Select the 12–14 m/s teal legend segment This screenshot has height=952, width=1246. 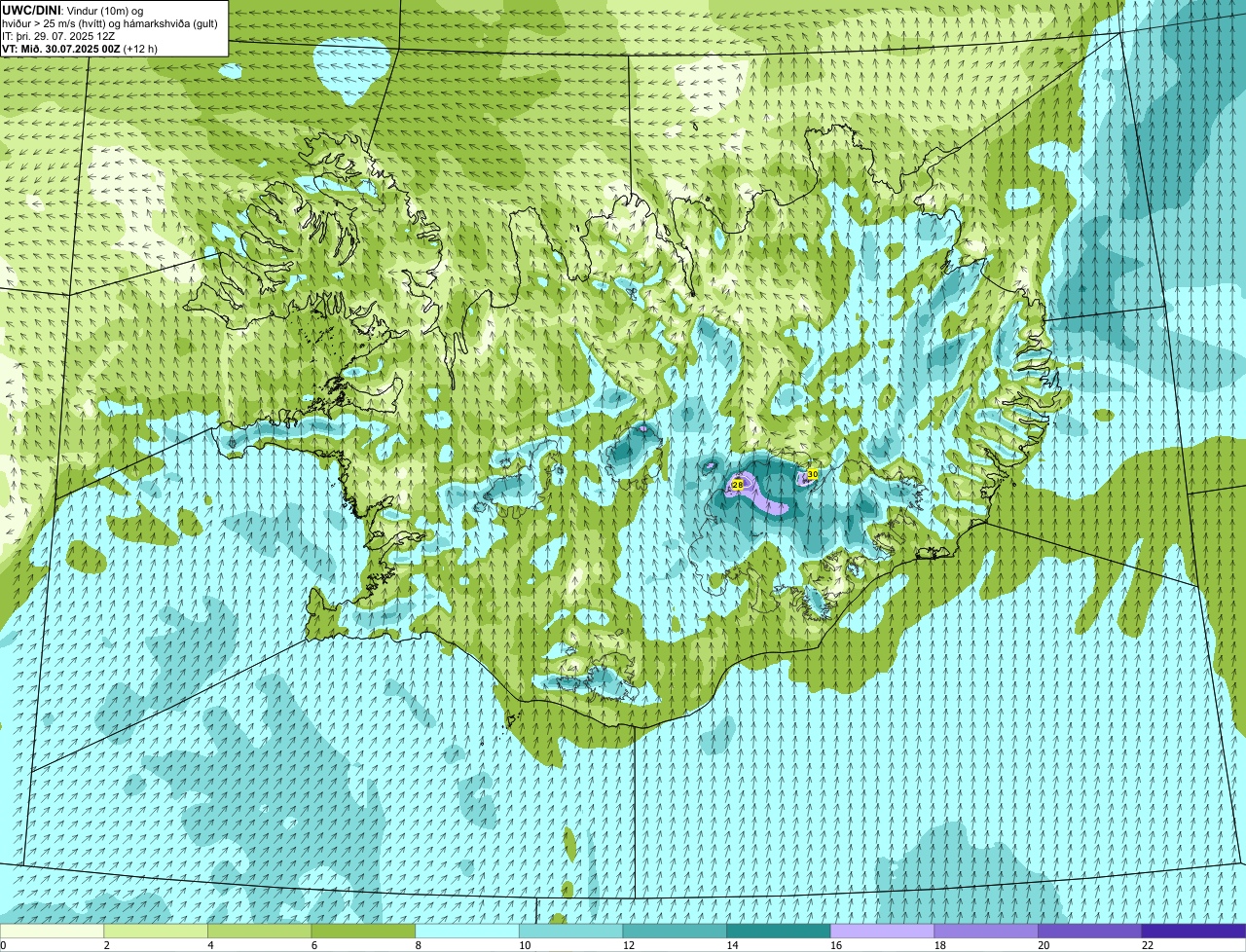(675, 931)
